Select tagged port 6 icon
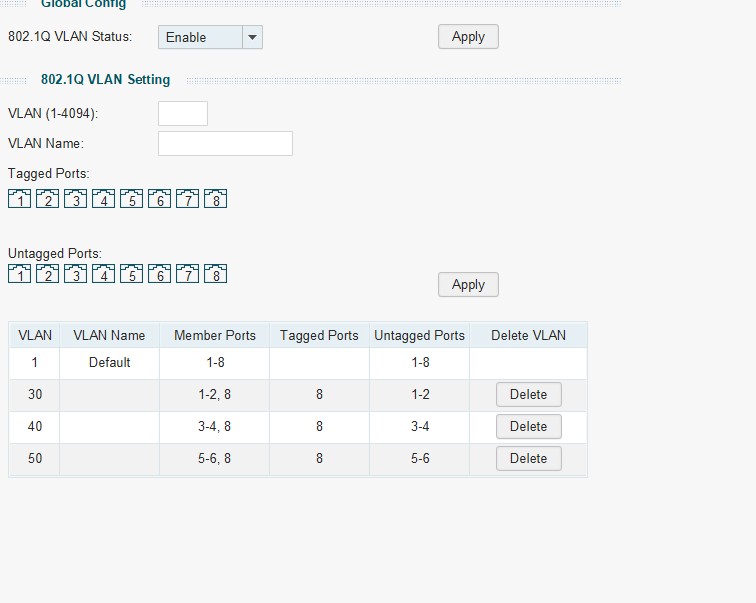 159,199
